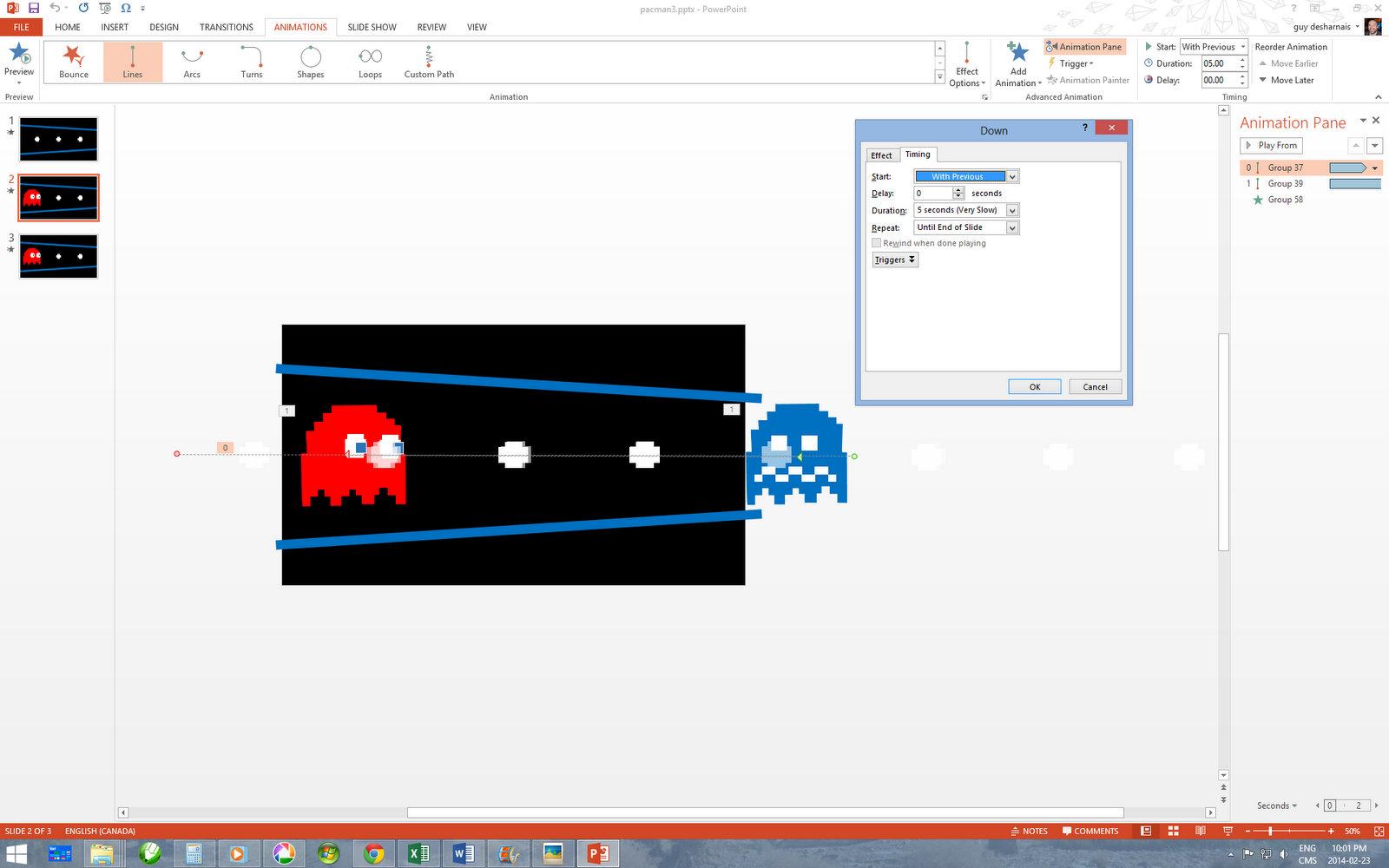The width and height of the screenshot is (1389, 868).
Task: Expand the Triggers section
Action: pos(895,260)
